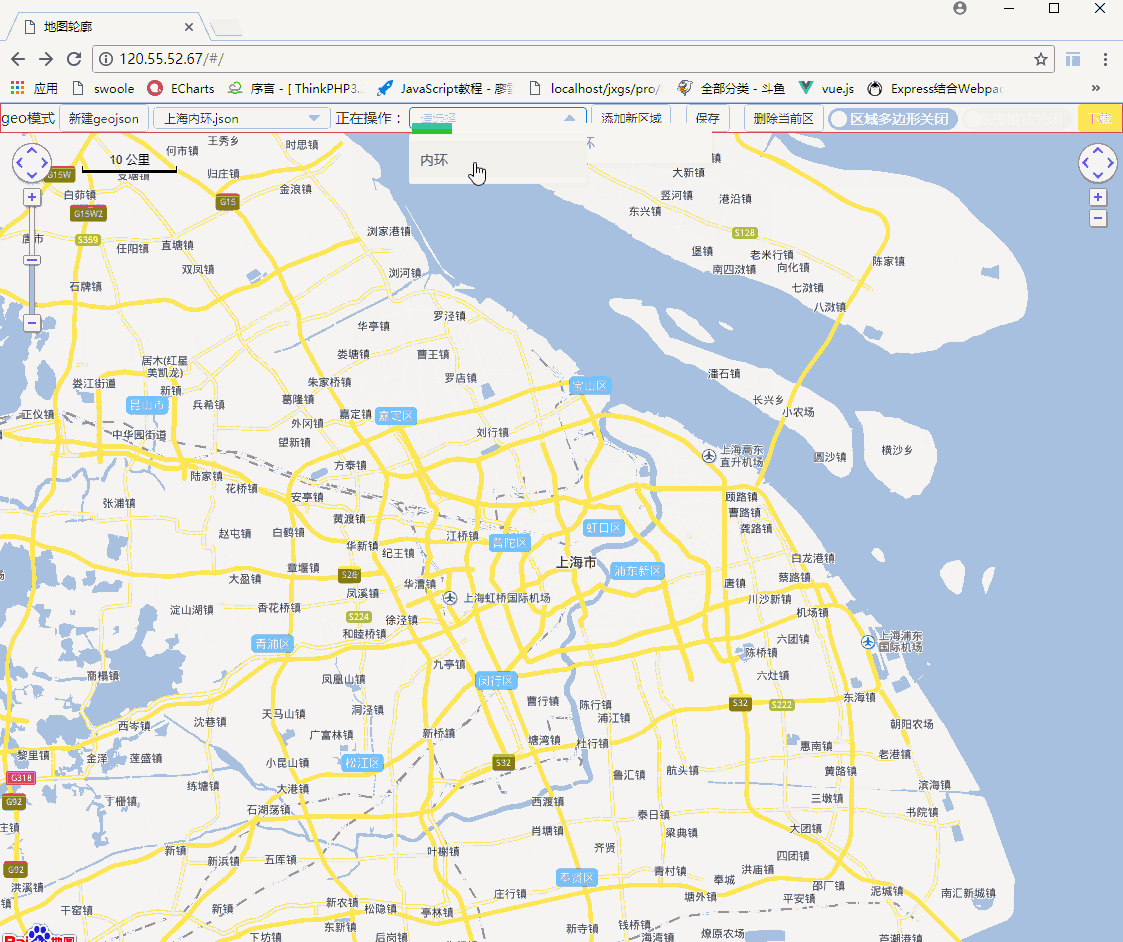The height and width of the screenshot is (942, 1123).
Task: Click yellow 下载 button
Action: pyautogui.click(x=1099, y=118)
